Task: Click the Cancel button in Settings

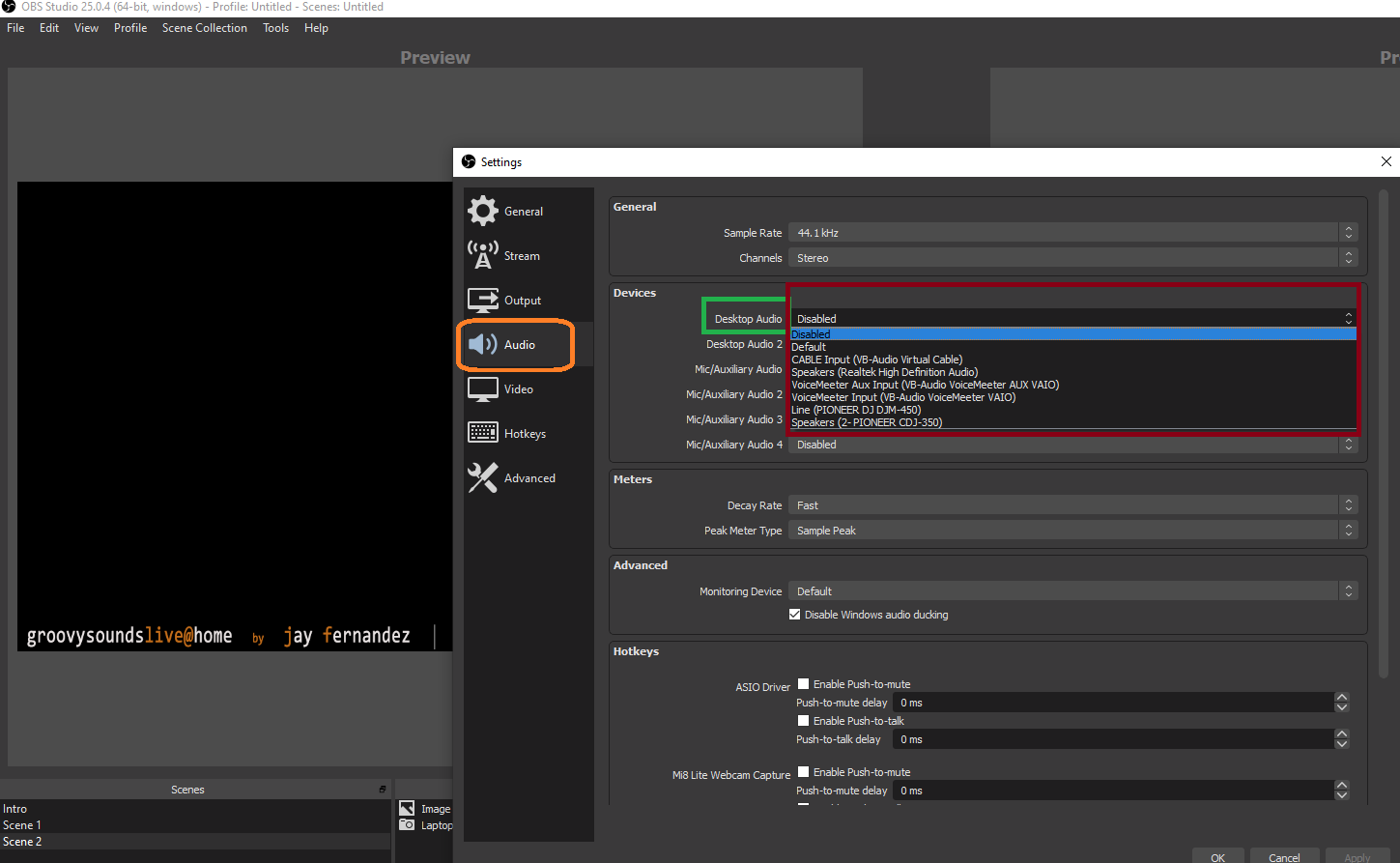Action: click(x=1284, y=856)
